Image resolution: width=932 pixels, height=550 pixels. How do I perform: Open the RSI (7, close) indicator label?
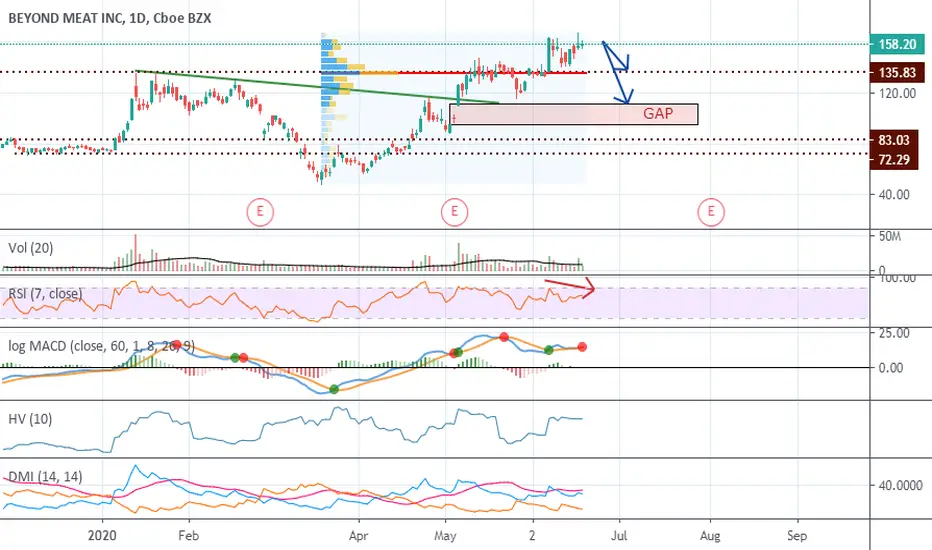45,294
